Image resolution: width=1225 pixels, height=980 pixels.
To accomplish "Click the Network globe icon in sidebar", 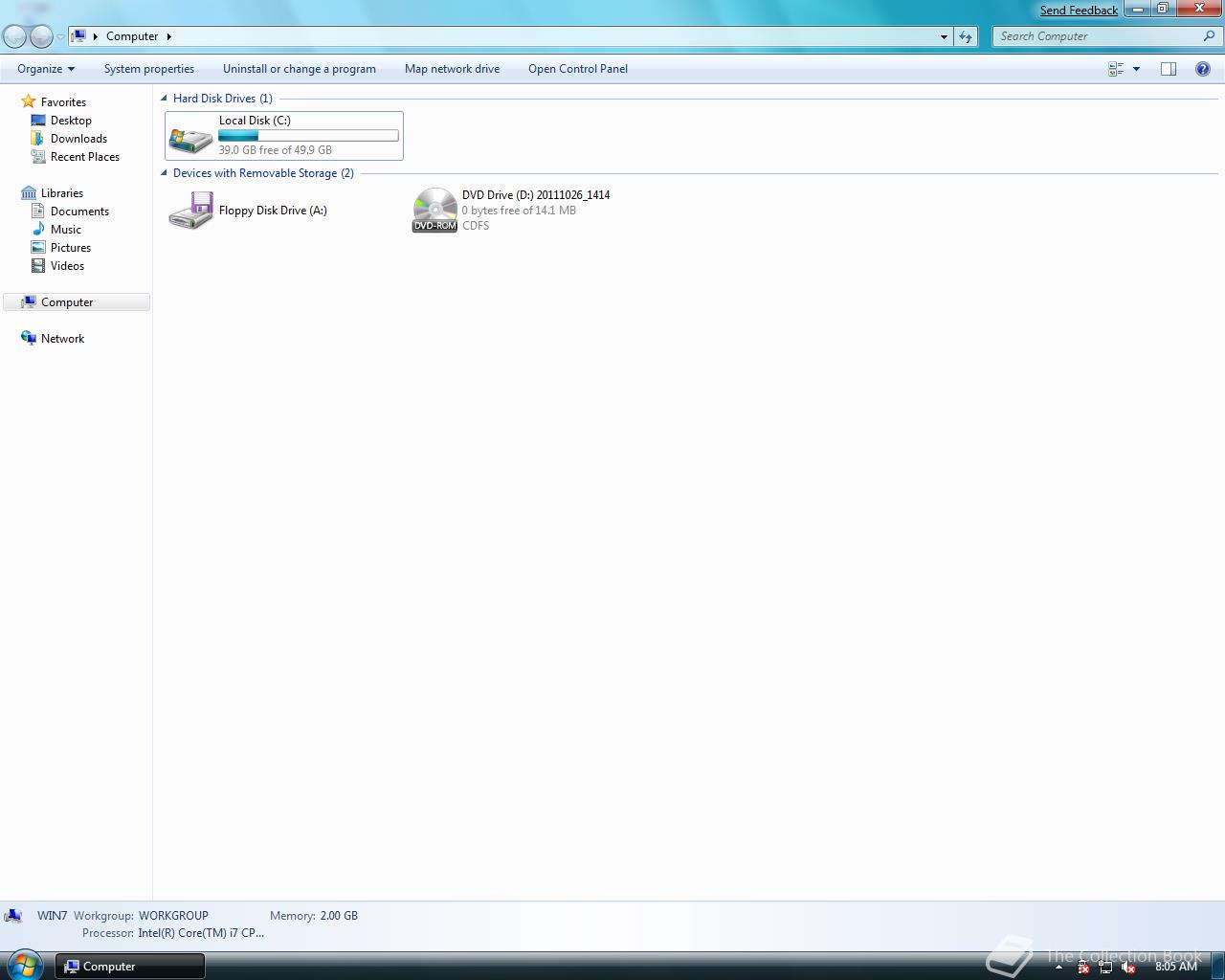I will click(x=29, y=338).
